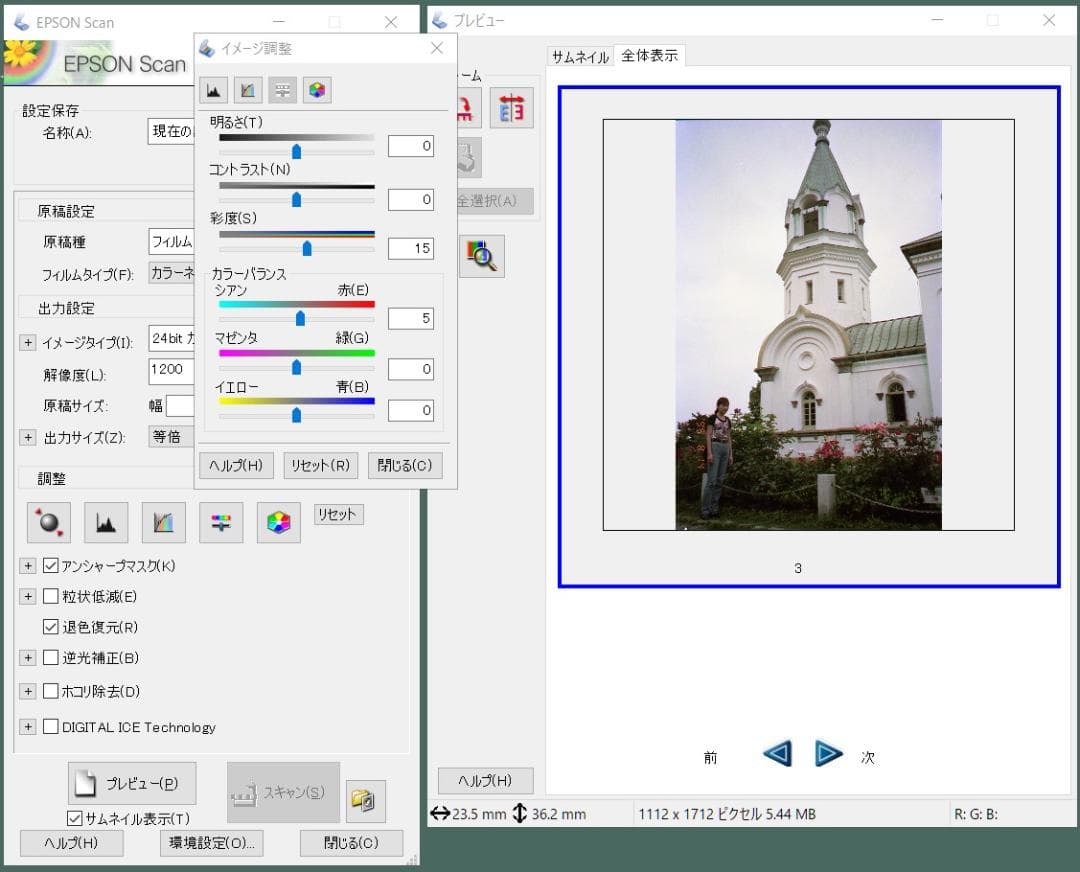Click リセット button in イメージ調整 dialog
Screen dimensions: 1080x872
coord(320,466)
